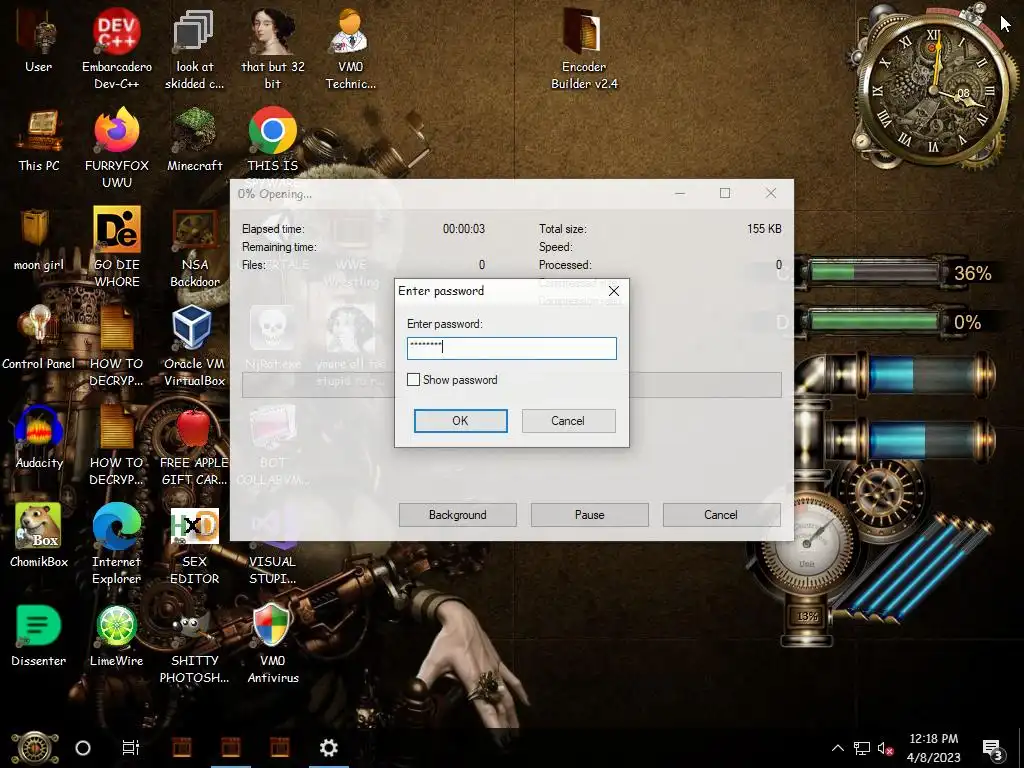Maximize the 0% Opening window

[725, 193]
